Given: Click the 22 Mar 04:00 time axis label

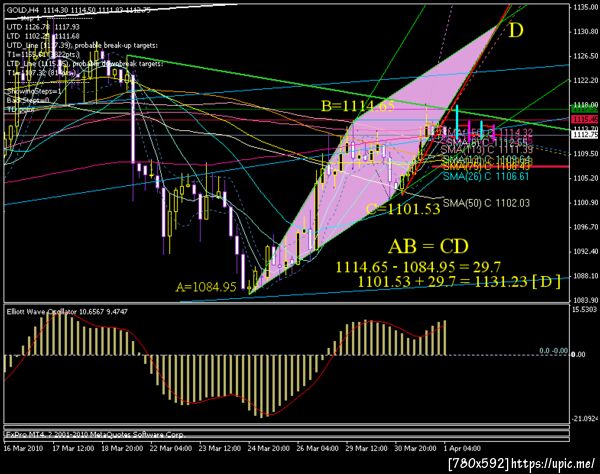Looking at the screenshot, I should tap(171, 448).
